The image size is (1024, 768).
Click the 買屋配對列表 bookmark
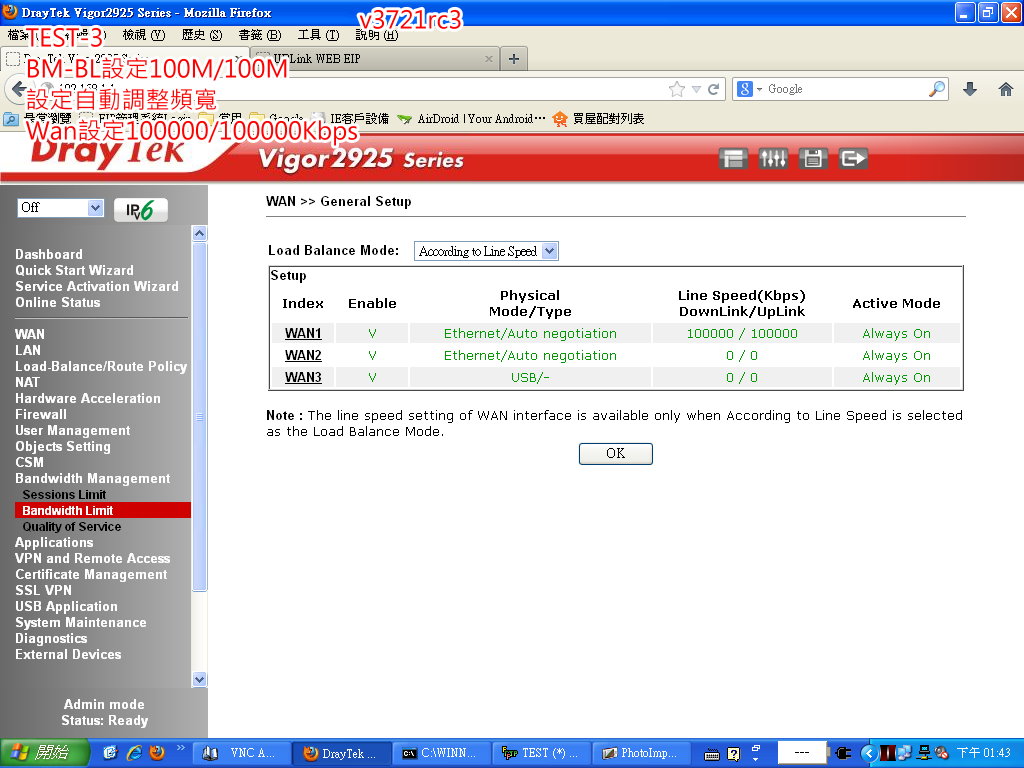pos(599,119)
